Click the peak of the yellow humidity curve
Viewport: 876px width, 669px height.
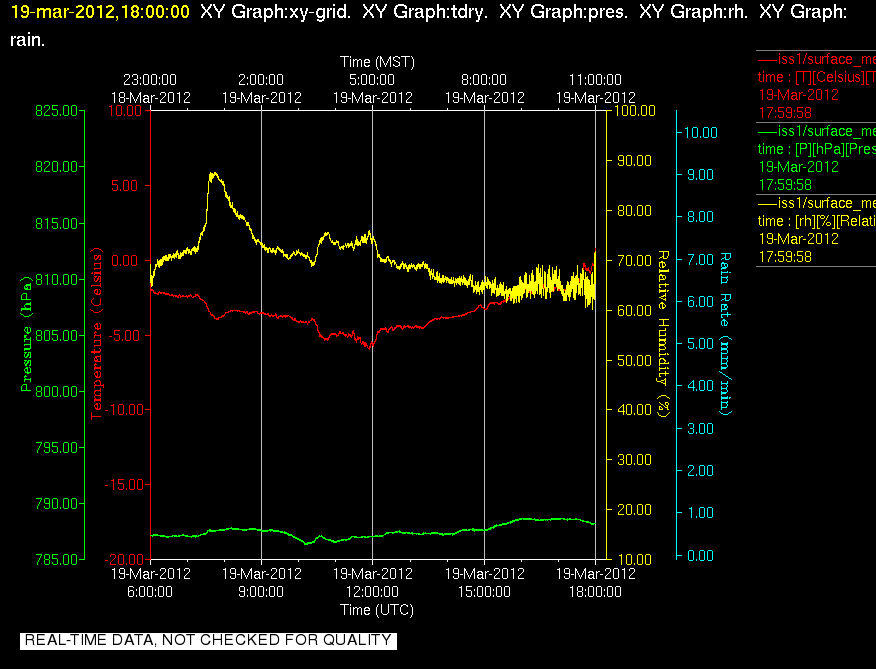click(x=212, y=174)
